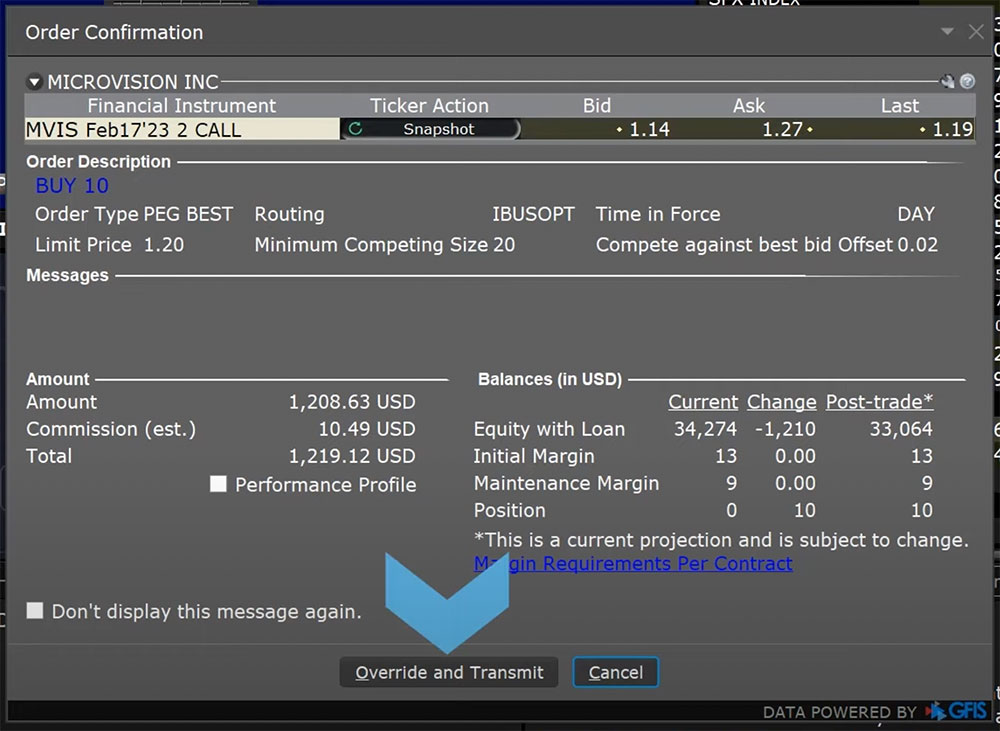Click the Bid column header
The height and width of the screenshot is (731, 1000).
click(x=596, y=106)
